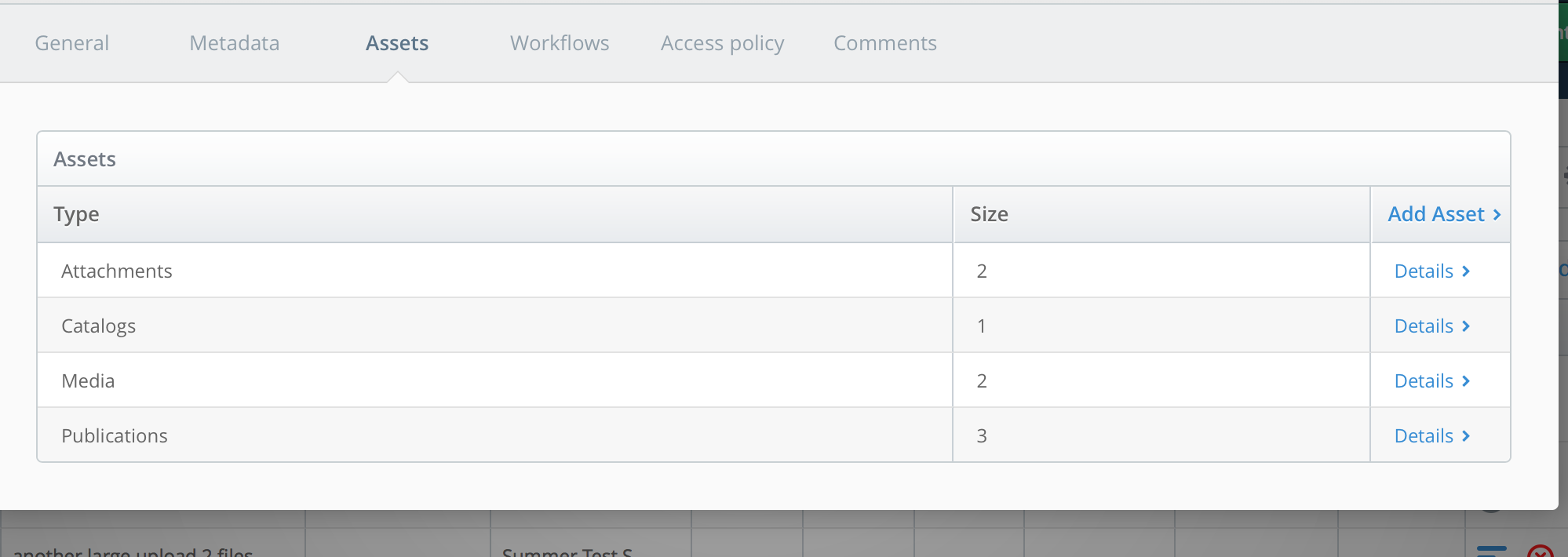
Task: Click the Size column header
Action: (x=989, y=214)
